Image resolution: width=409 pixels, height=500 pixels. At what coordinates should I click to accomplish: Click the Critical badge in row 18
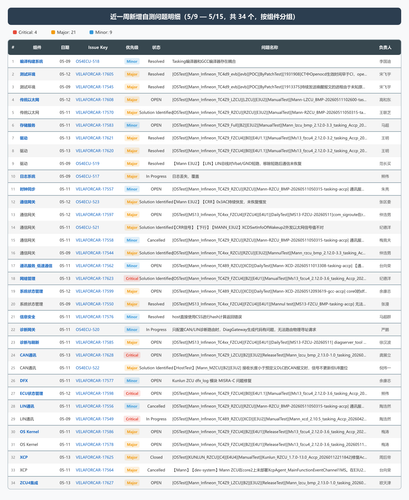click(x=132, y=279)
